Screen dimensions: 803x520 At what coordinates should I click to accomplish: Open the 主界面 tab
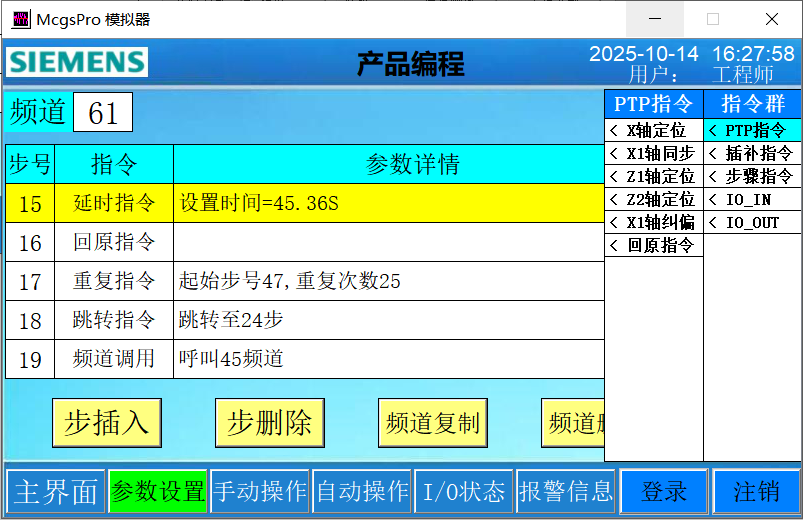click(55, 491)
